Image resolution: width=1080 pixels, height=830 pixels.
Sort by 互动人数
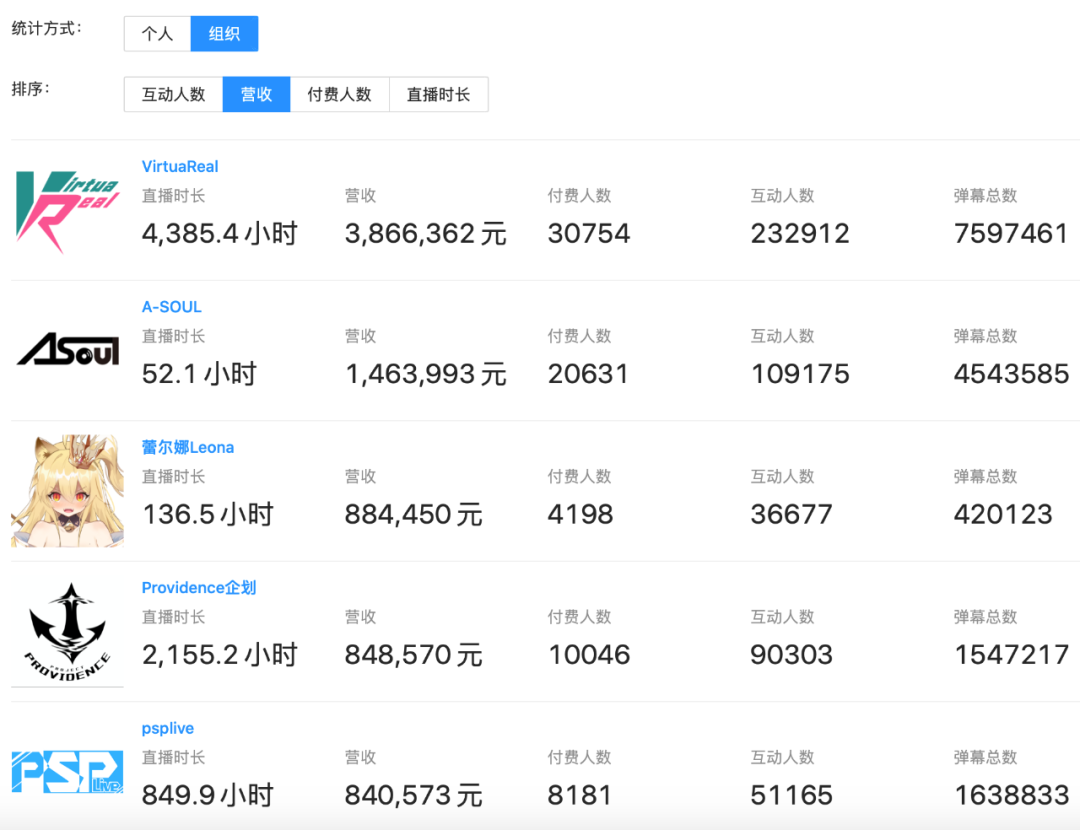[x=173, y=94]
